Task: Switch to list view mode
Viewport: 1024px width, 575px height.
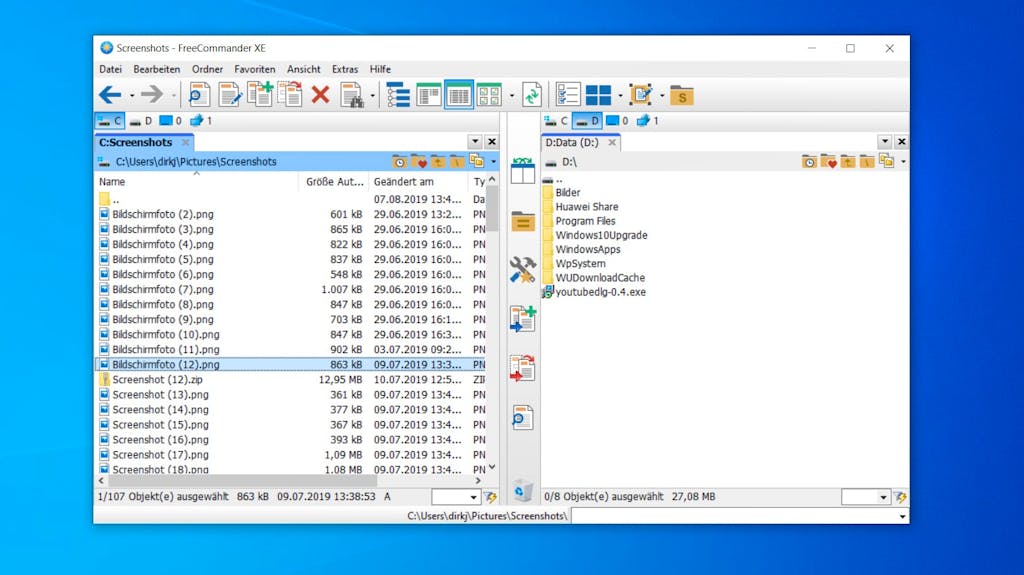Action: point(428,95)
